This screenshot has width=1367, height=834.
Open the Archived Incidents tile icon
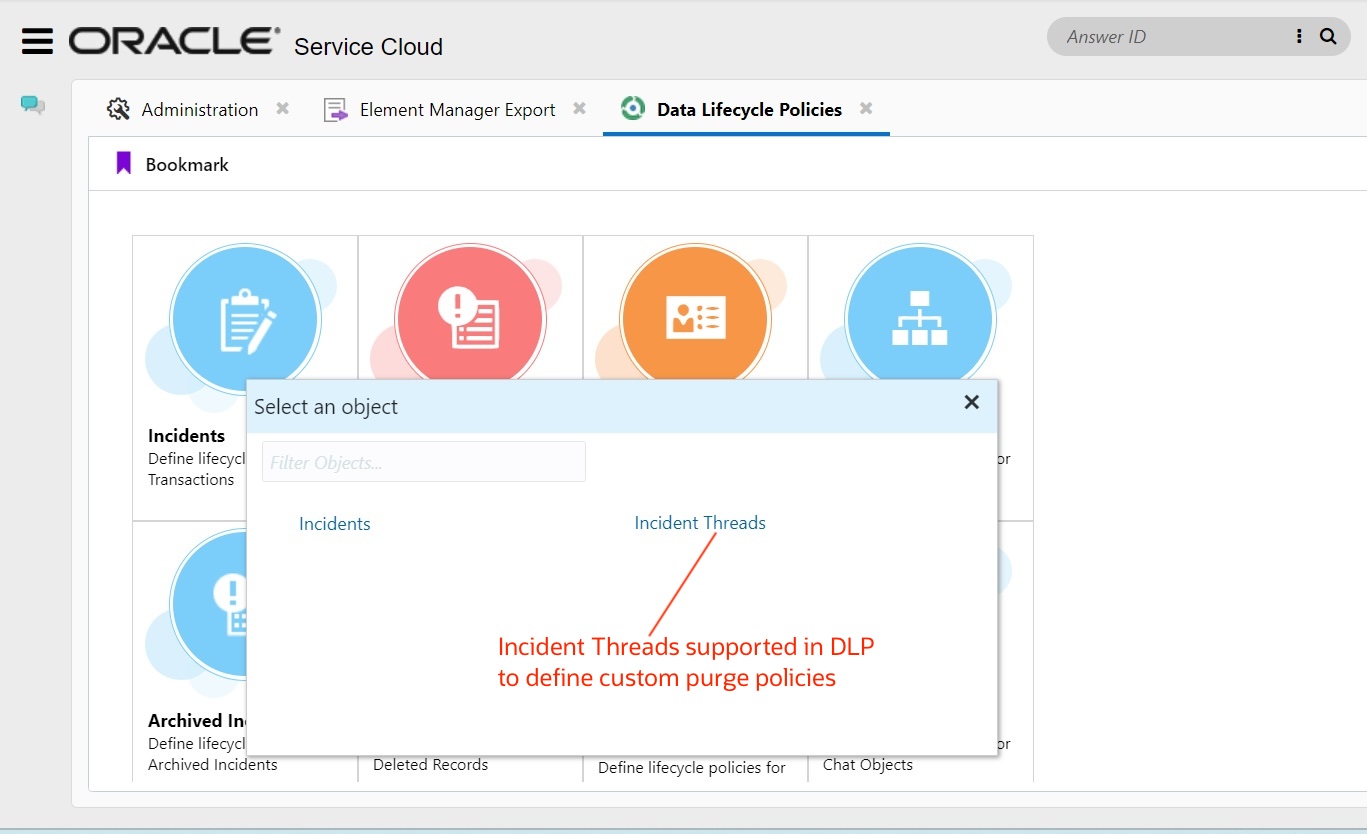point(208,605)
